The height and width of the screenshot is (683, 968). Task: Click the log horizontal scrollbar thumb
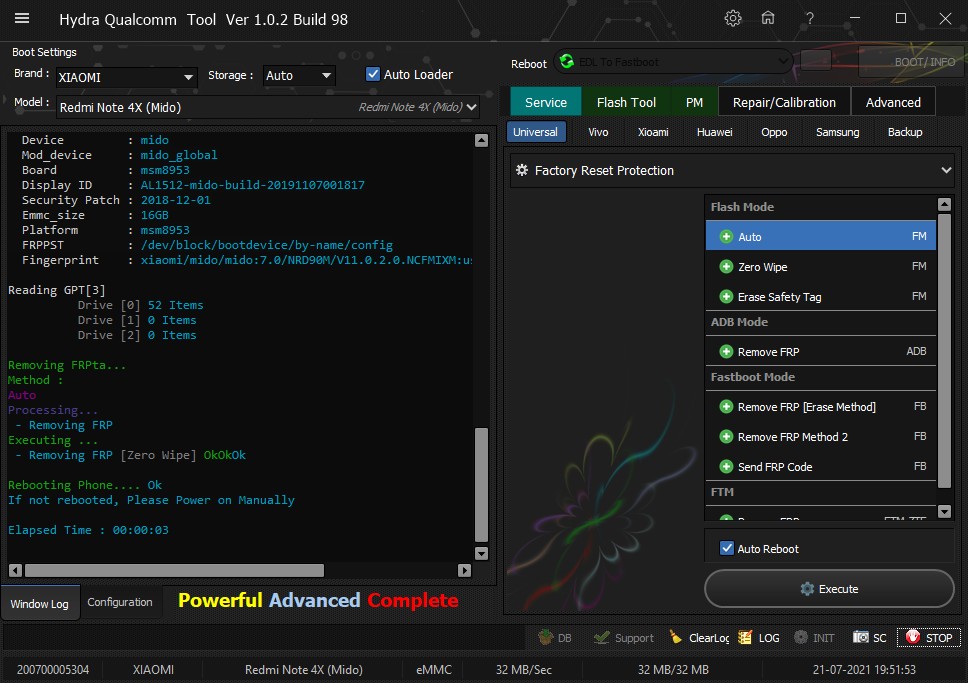point(174,570)
